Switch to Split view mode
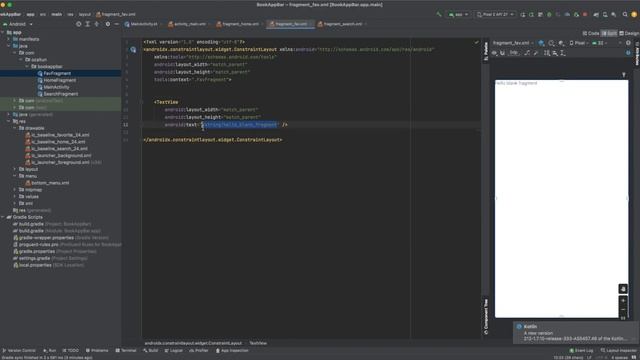 pos(609,33)
